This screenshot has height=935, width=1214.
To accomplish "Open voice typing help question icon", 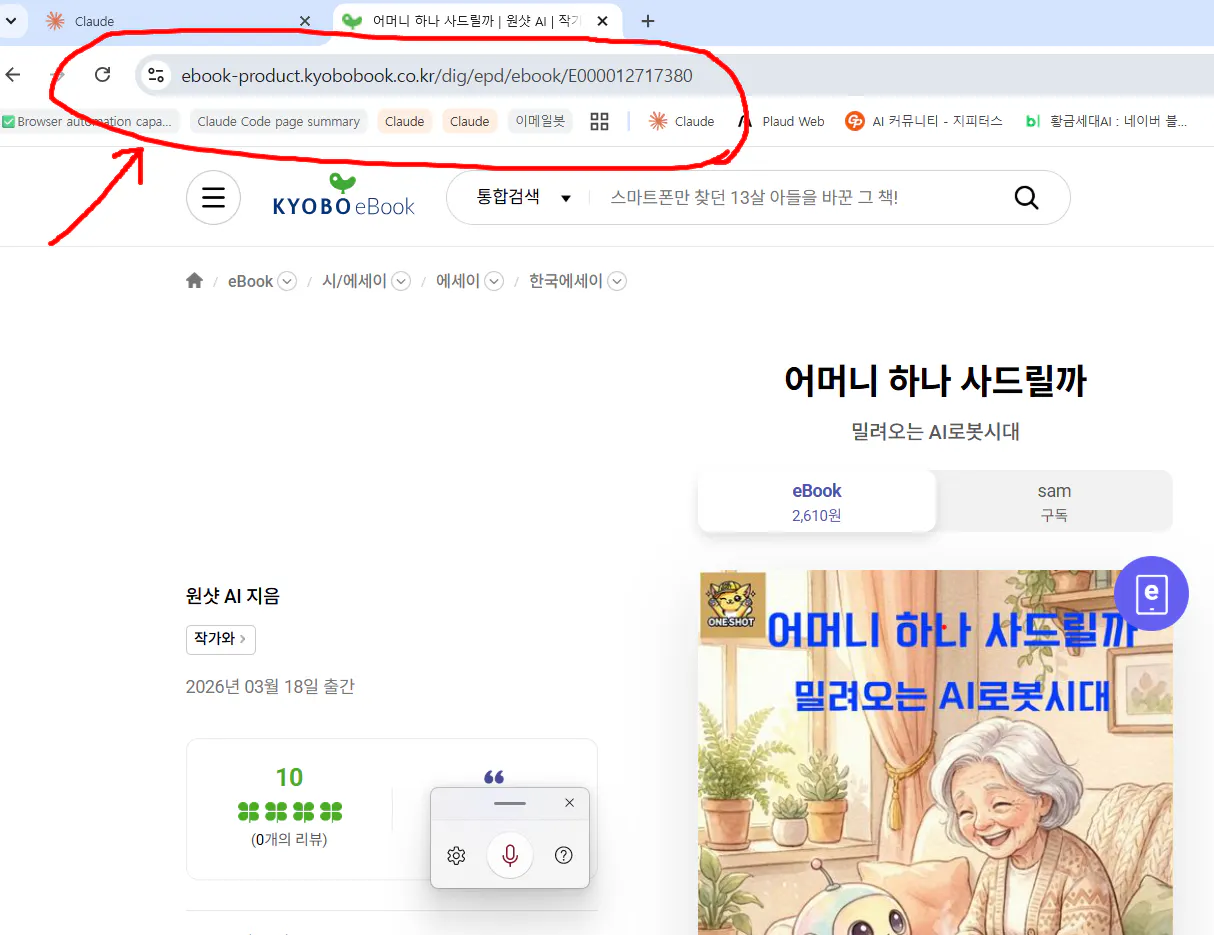I will (563, 855).
